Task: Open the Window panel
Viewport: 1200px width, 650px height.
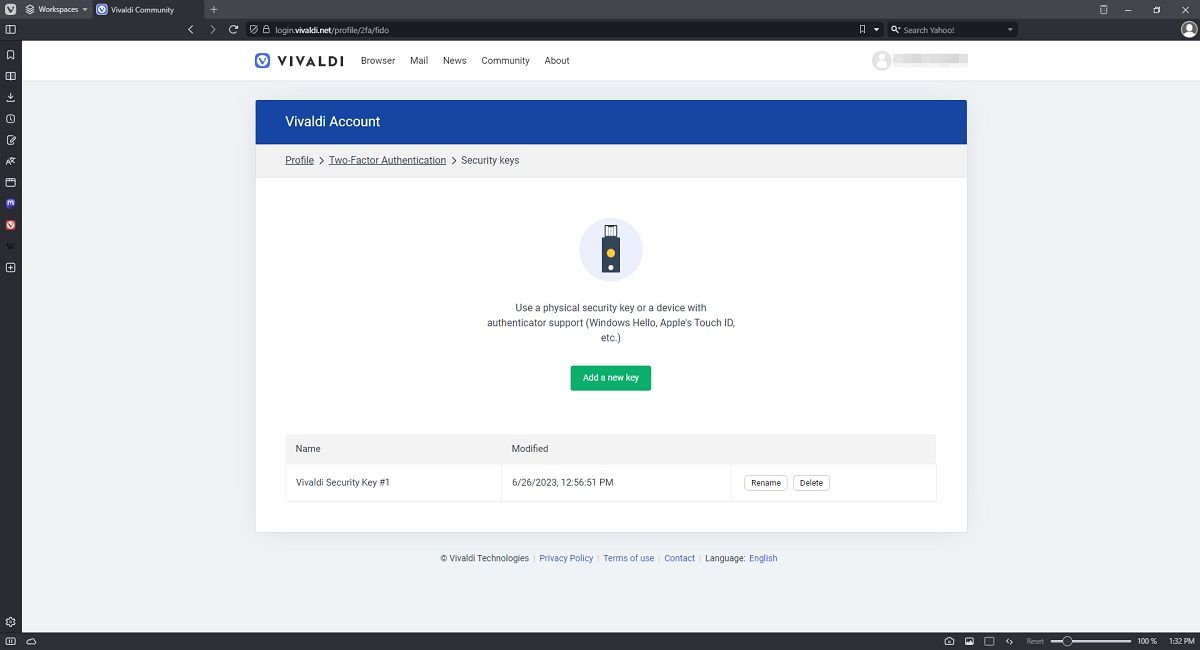Action: point(10,182)
